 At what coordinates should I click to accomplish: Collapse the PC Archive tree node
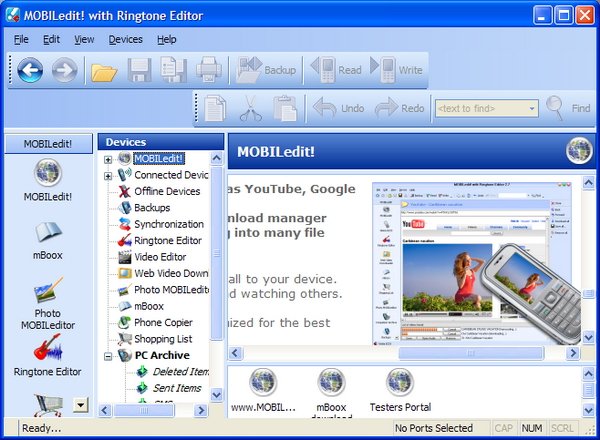108,356
